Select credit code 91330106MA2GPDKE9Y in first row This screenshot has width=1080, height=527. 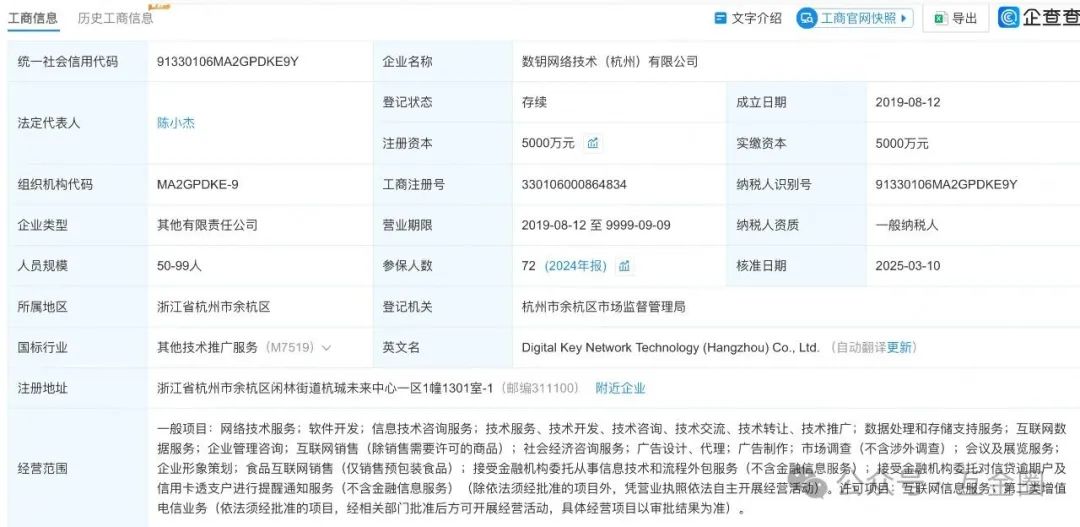tap(227, 61)
